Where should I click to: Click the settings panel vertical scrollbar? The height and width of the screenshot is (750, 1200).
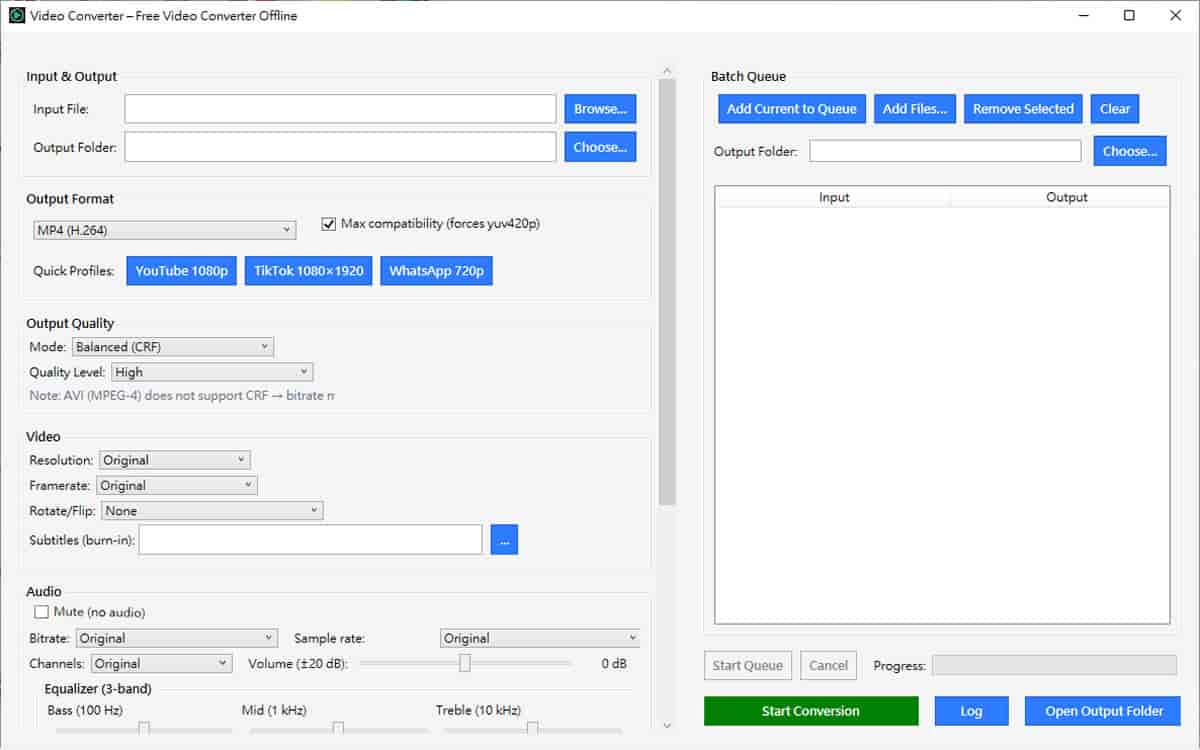point(667,290)
